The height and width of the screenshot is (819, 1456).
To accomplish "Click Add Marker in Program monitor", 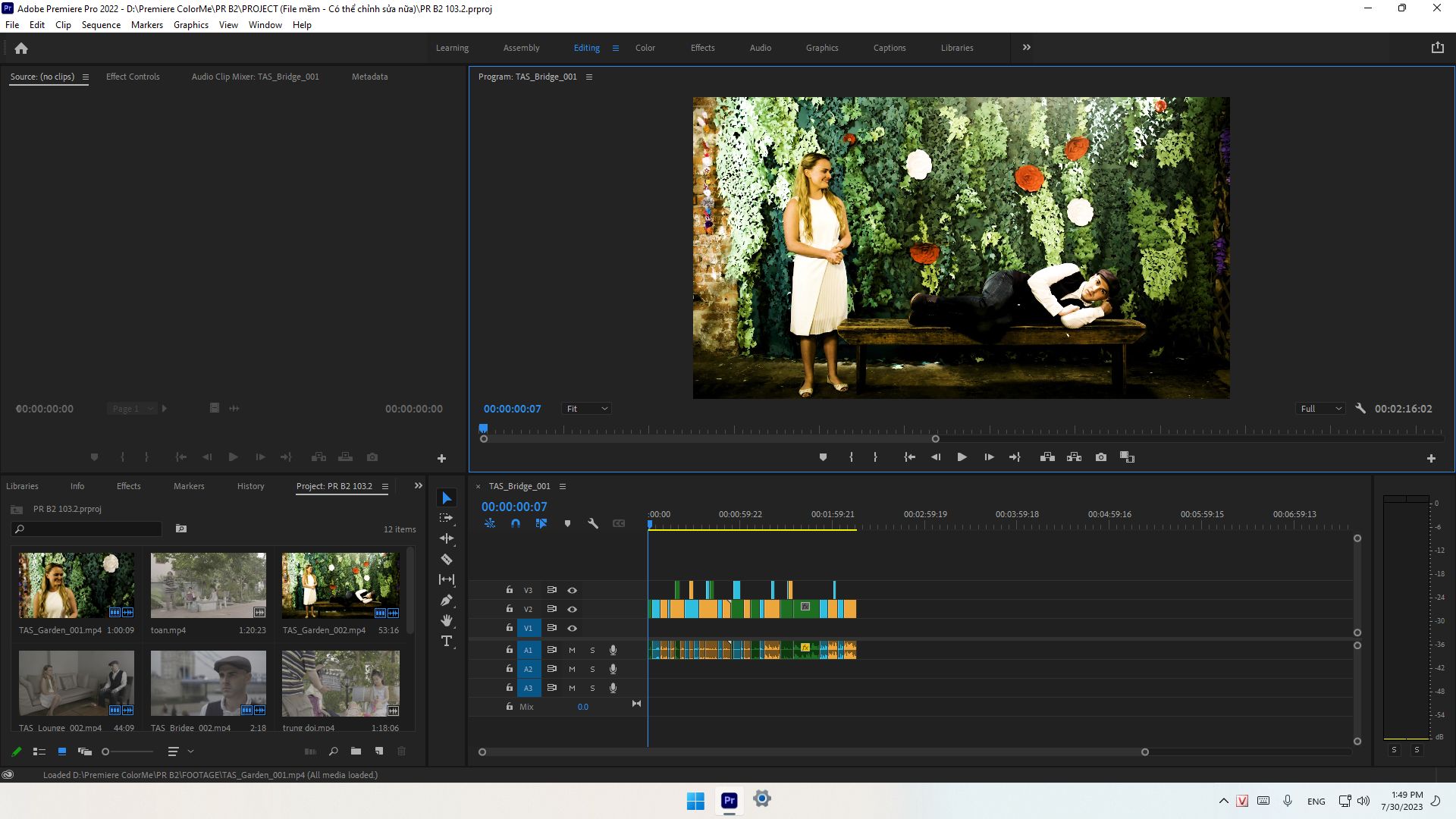I will 823,457.
